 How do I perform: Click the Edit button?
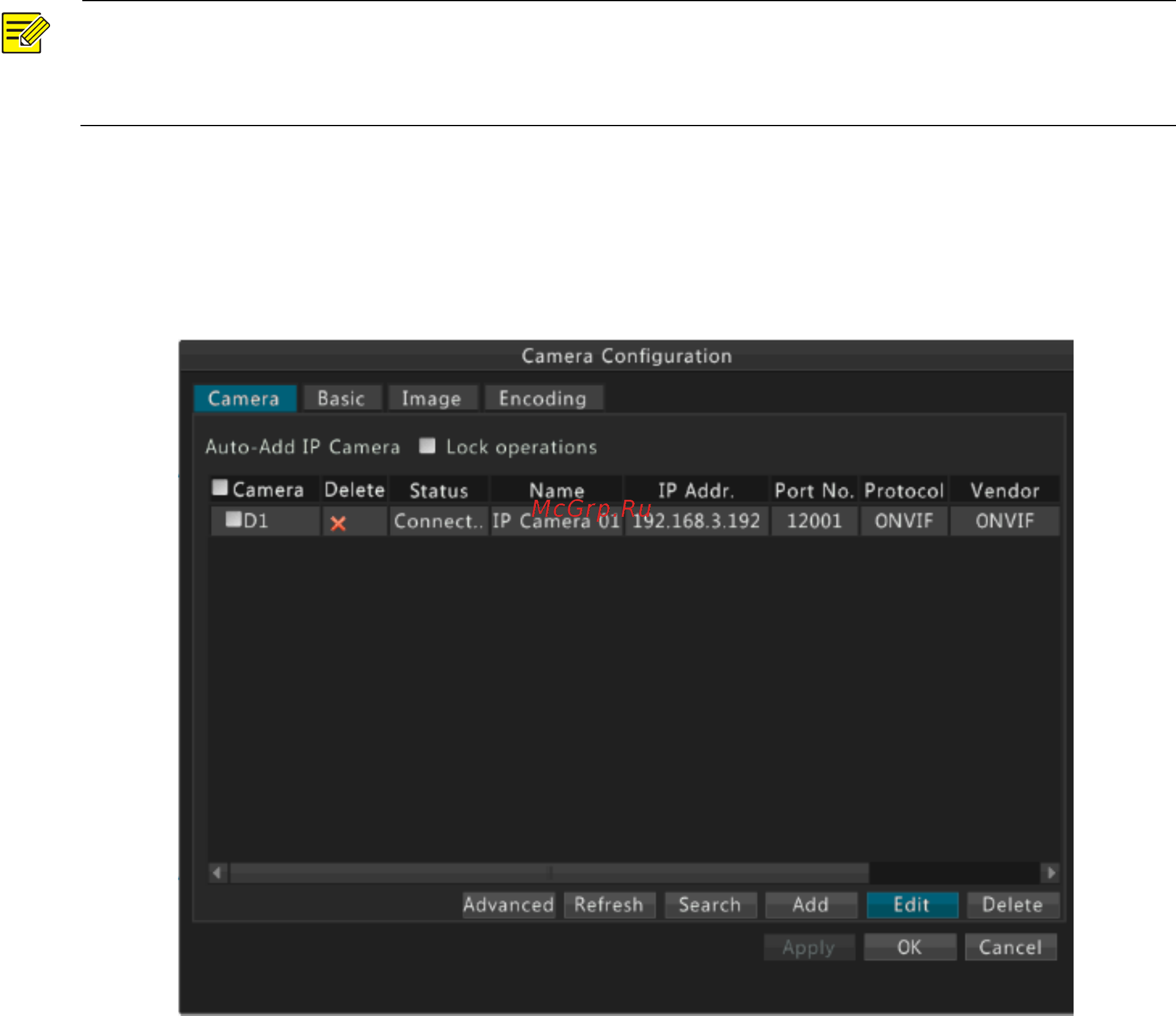pos(912,904)
